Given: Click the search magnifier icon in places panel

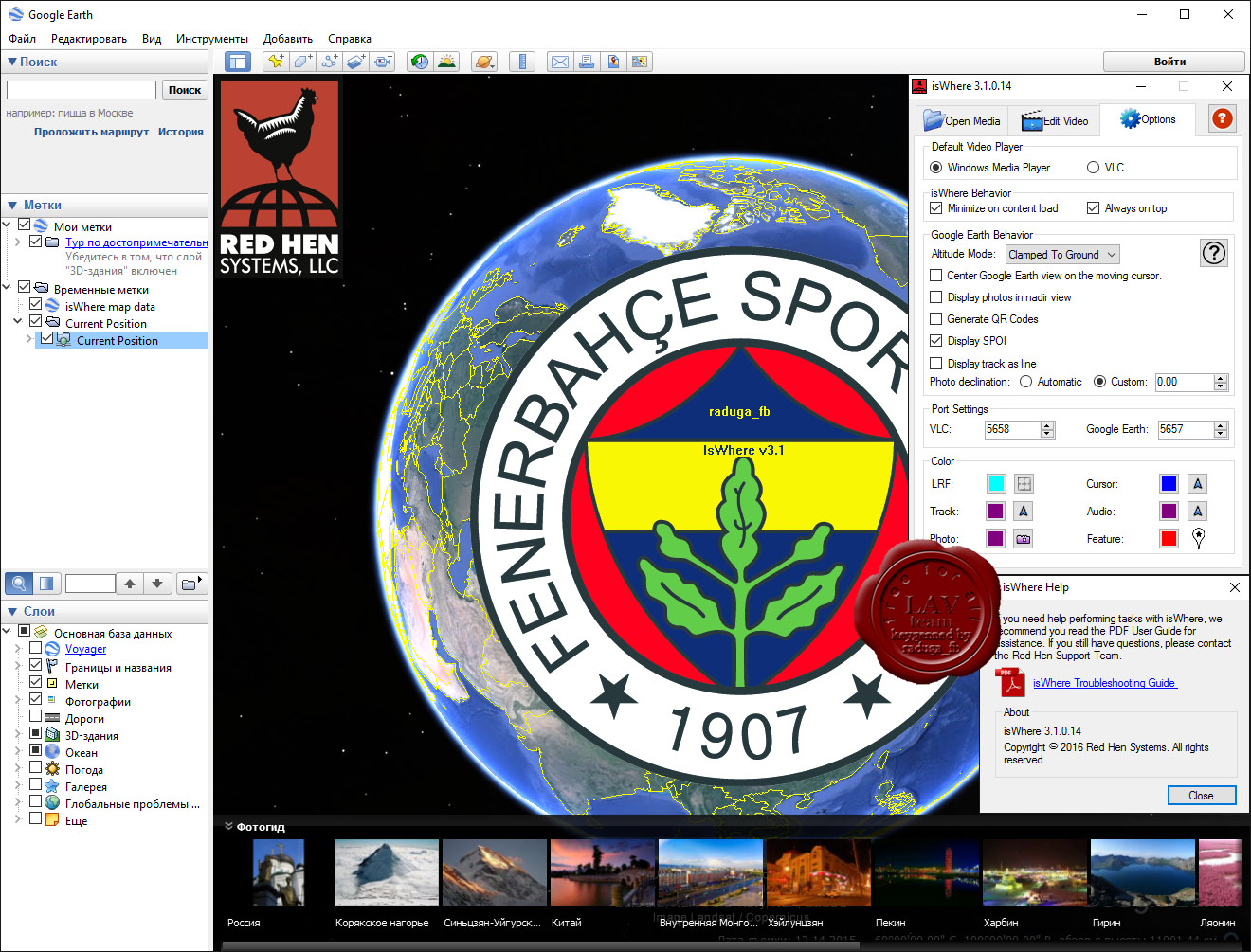Looking at the screenshot, I should [19, 583].
